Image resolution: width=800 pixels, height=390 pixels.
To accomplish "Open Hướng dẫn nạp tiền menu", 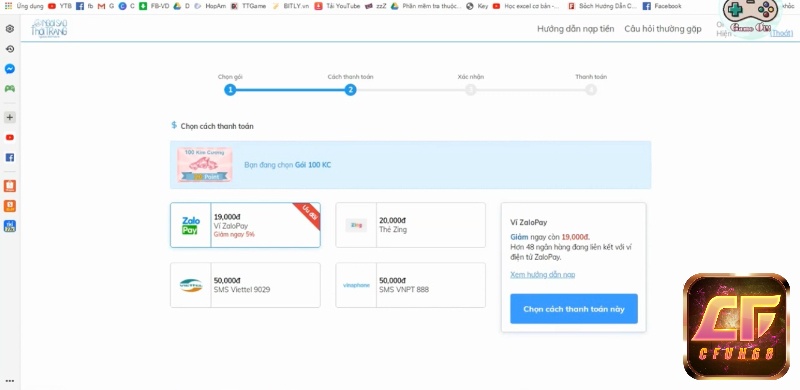I will click(x=576, y=29).
